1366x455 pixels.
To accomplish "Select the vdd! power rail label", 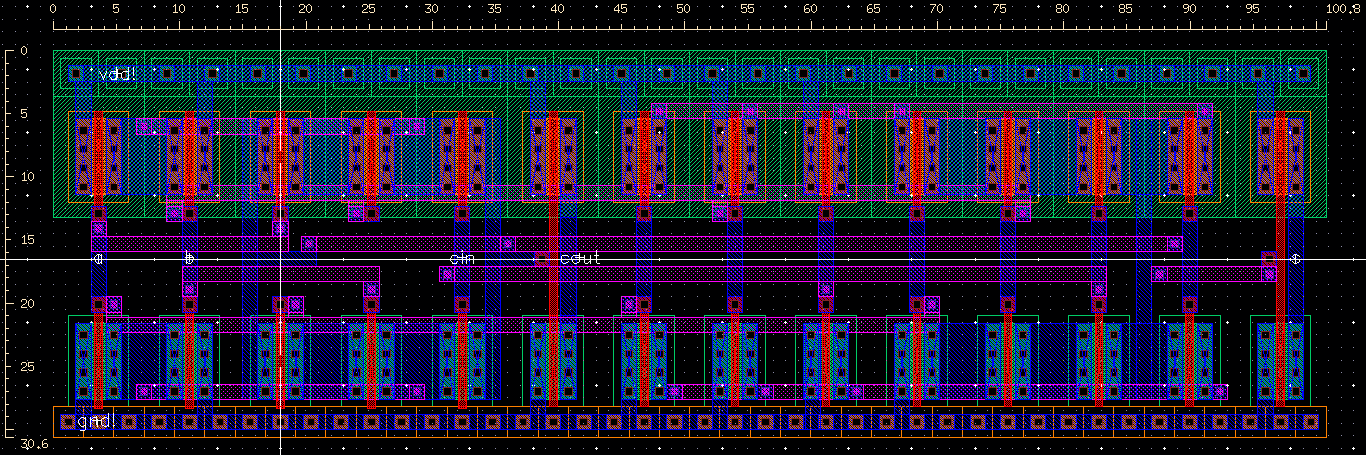I will (x=117, y=74).
